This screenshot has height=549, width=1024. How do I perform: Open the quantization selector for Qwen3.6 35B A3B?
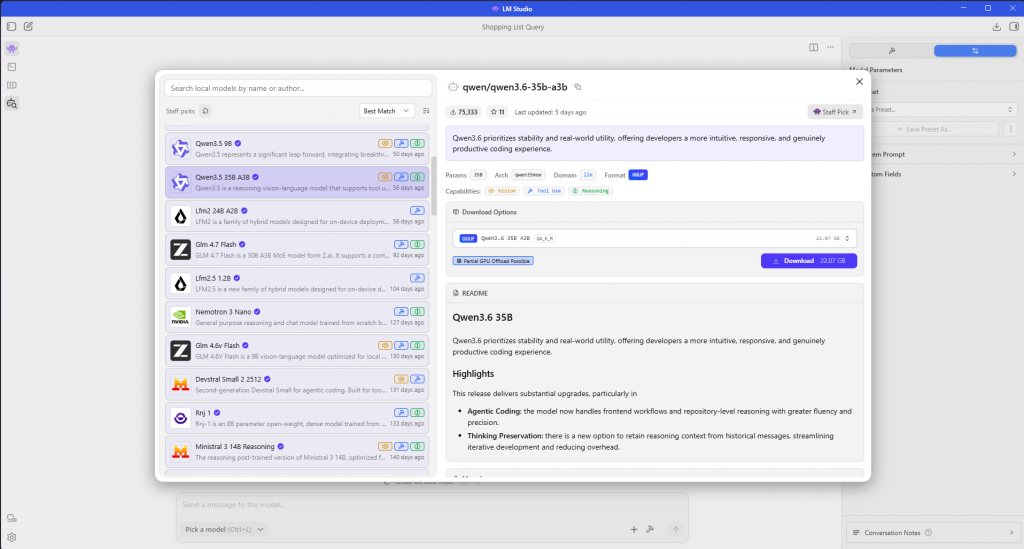(x=656, y=238)
